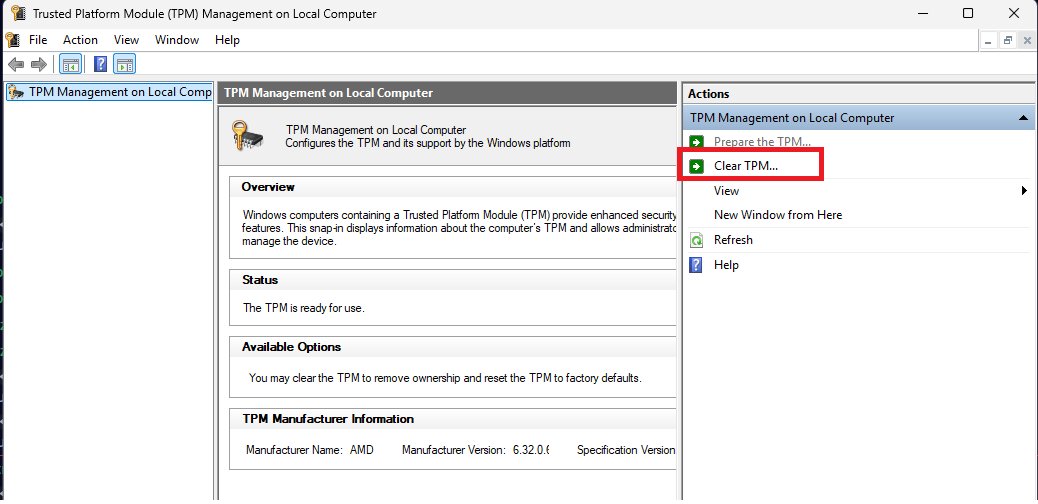Close the TPM Management window
The height and width of the screenshot is (504, 1038).
[x=1014, y=13]
